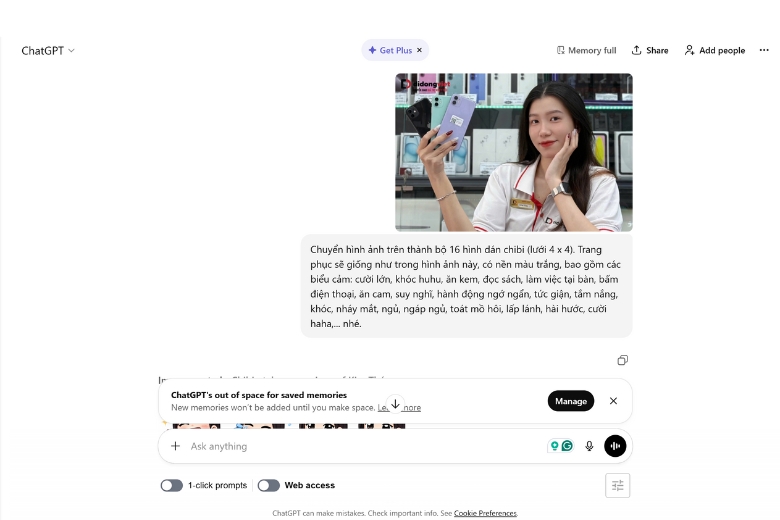Share this conversation
Viewport: 780px width, 520px height.
(x=650, y=50)
